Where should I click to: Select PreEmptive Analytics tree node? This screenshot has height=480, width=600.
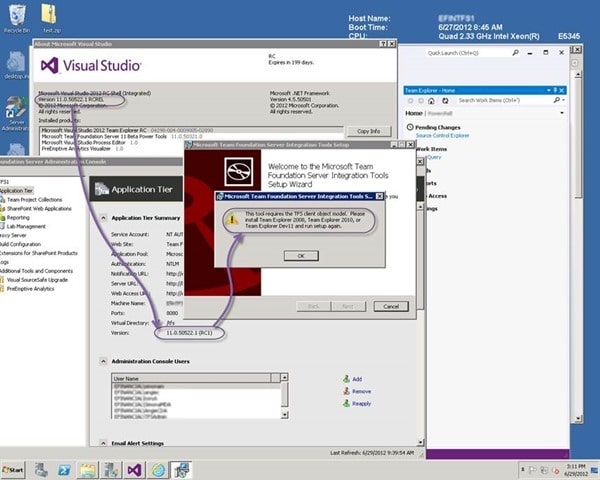click(x=30, y=289)
